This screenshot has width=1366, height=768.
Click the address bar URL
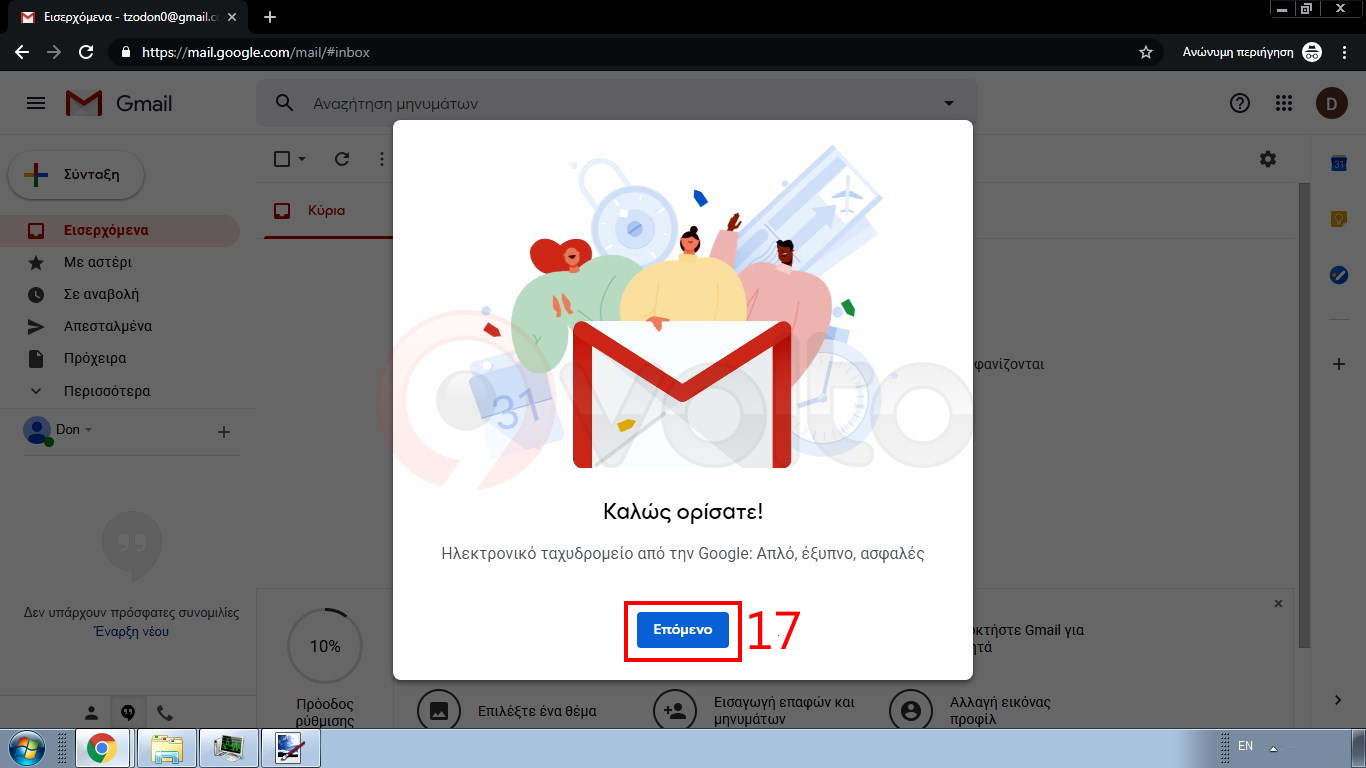tap(256, 52)
